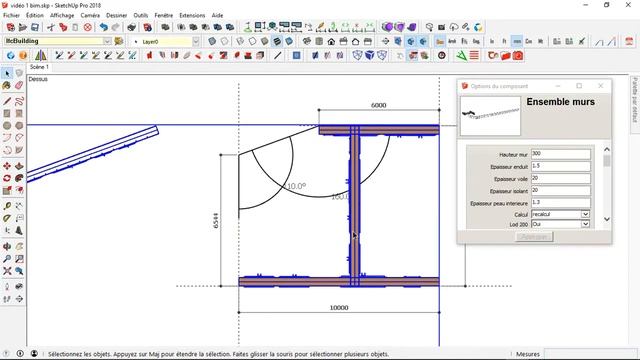Activate the Rotate tool
The image size is (640, 360).
(x=7, y=178)
